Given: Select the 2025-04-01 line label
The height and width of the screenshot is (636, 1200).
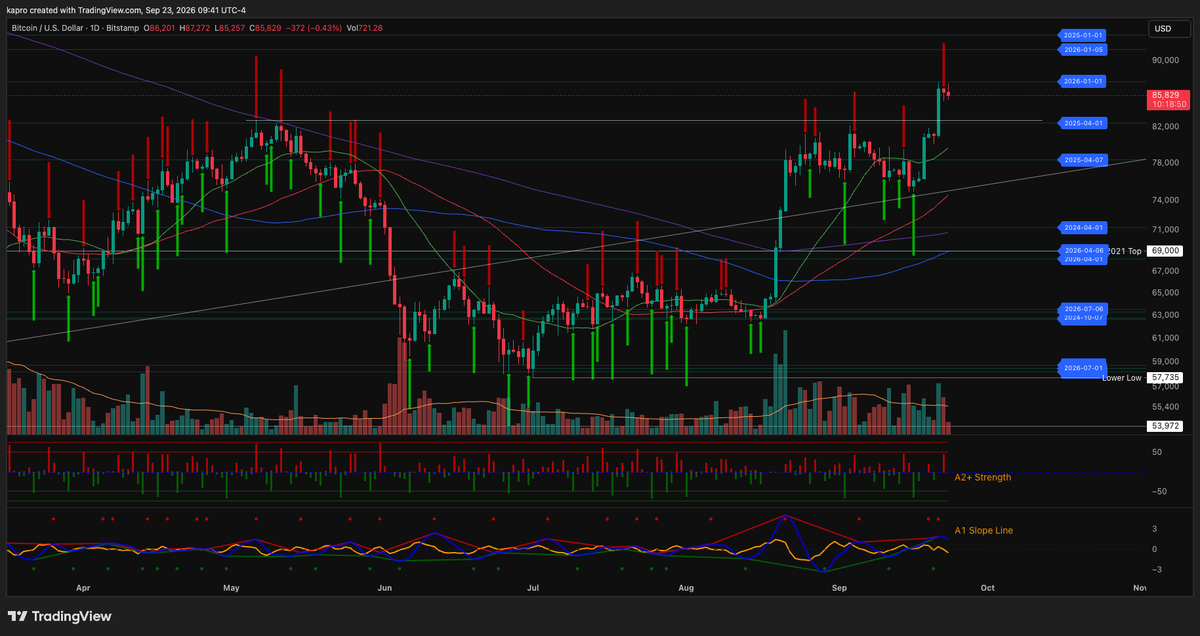Looking at the screenshot, I should pyautogui.click(x=1083, y=123).
